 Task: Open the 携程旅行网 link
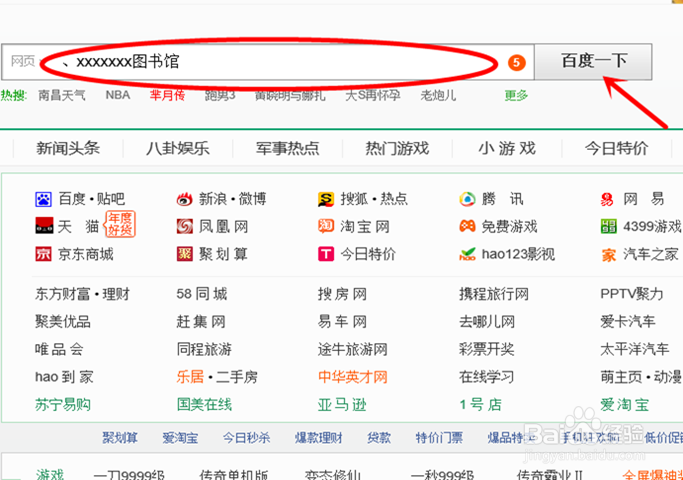pos(494,294)
